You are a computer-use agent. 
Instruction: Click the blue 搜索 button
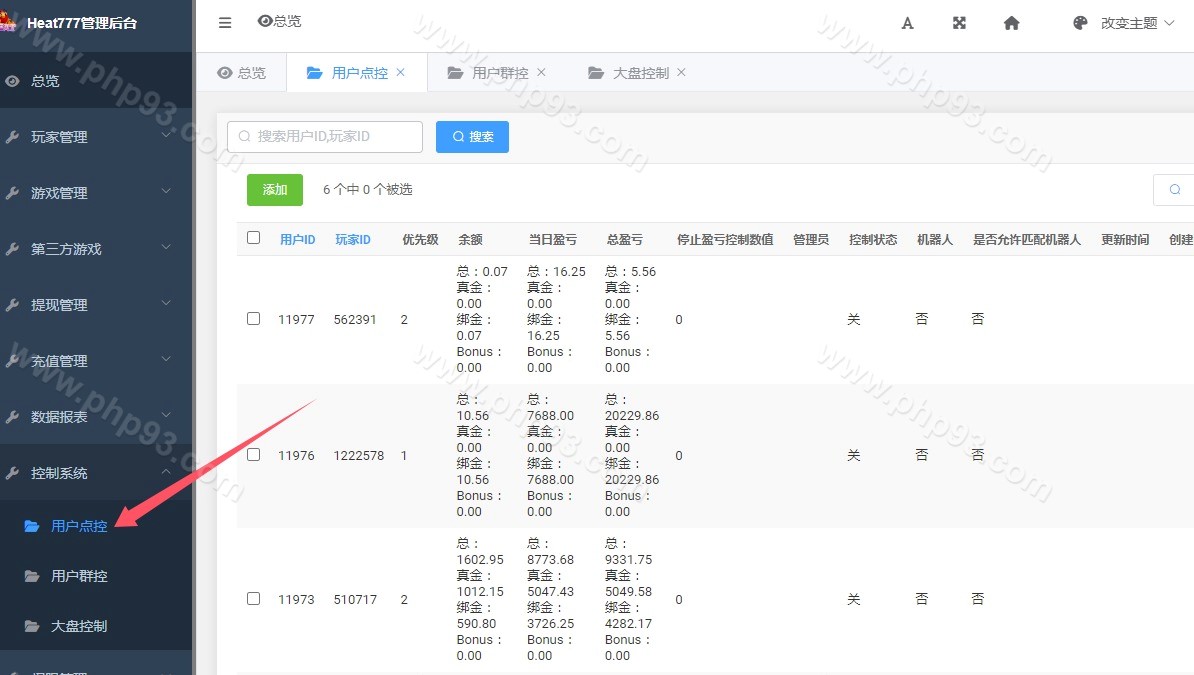(472, 137)
